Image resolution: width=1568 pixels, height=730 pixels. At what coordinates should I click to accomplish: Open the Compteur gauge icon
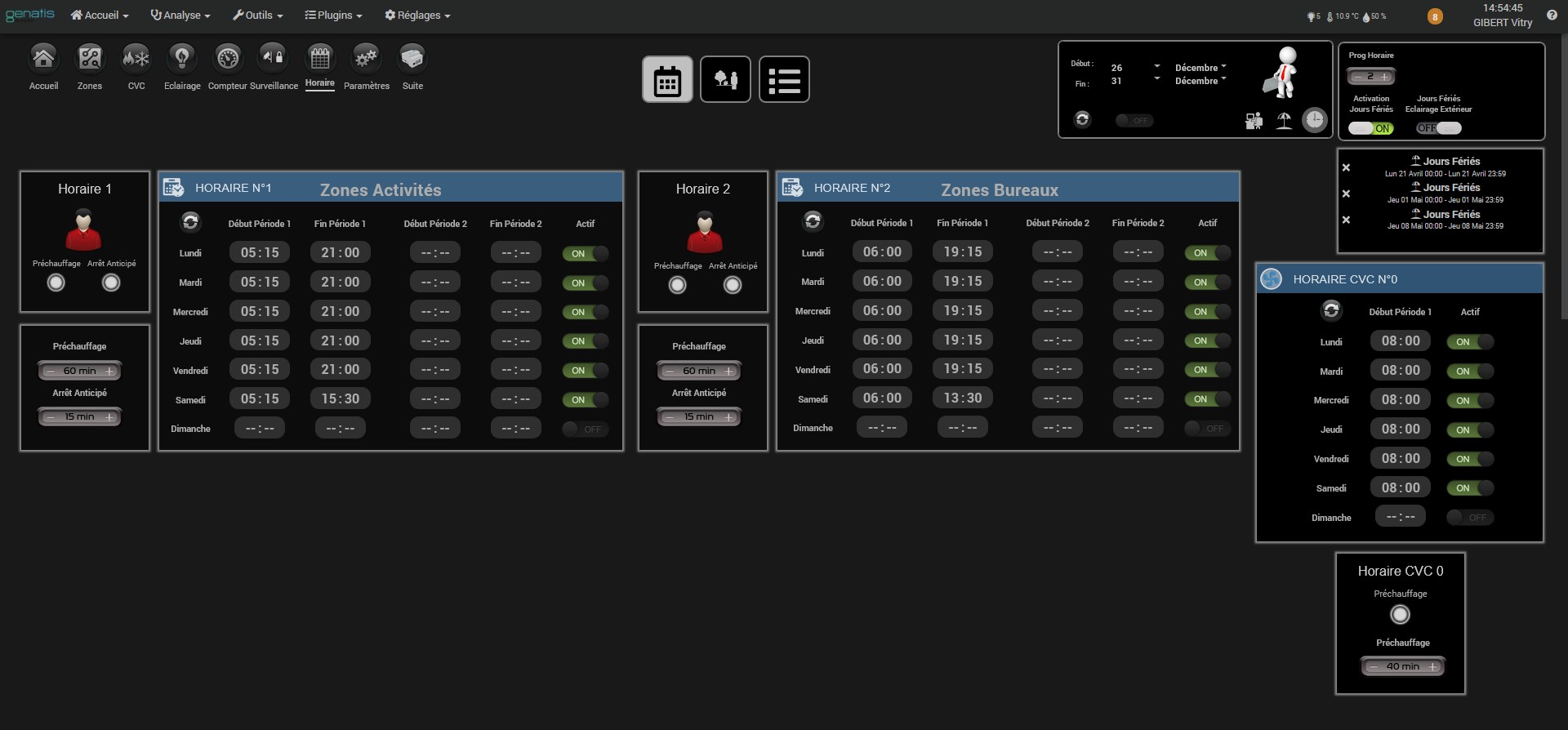point(228,59)
